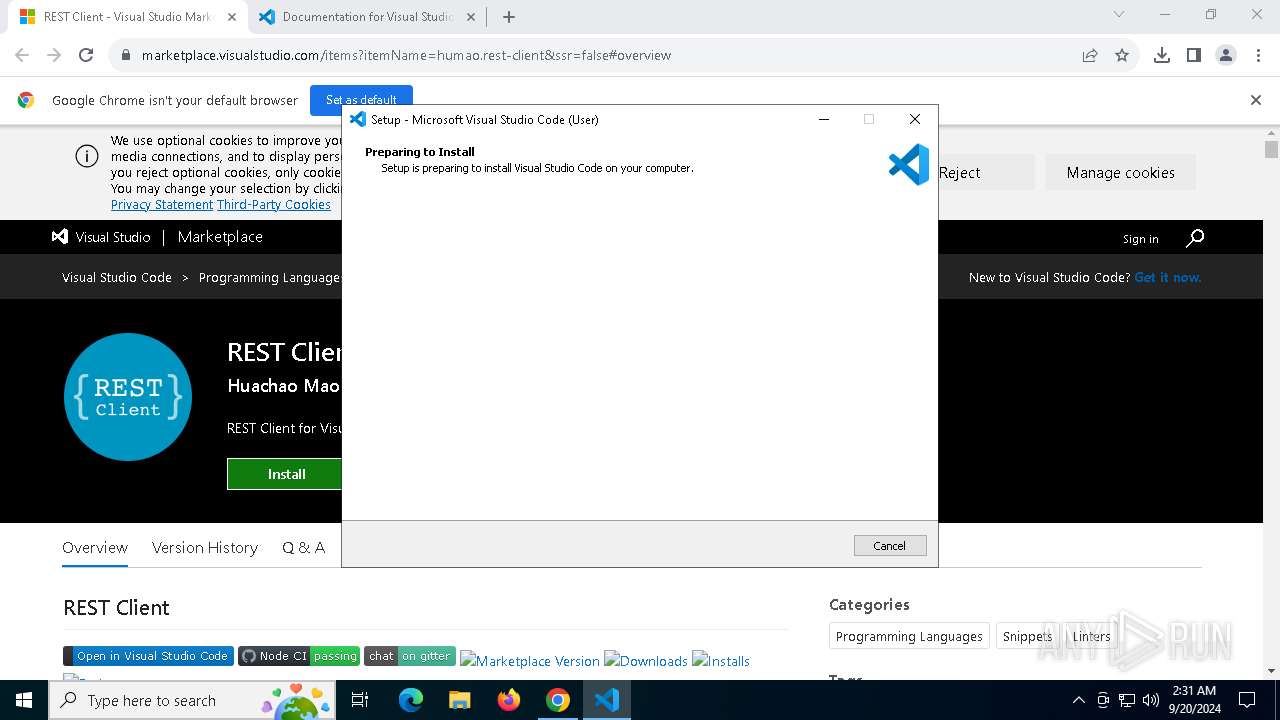1280x720 pixels.
Task: Click Visual Studio Code breadcrumb
Action: pos(117,277)
